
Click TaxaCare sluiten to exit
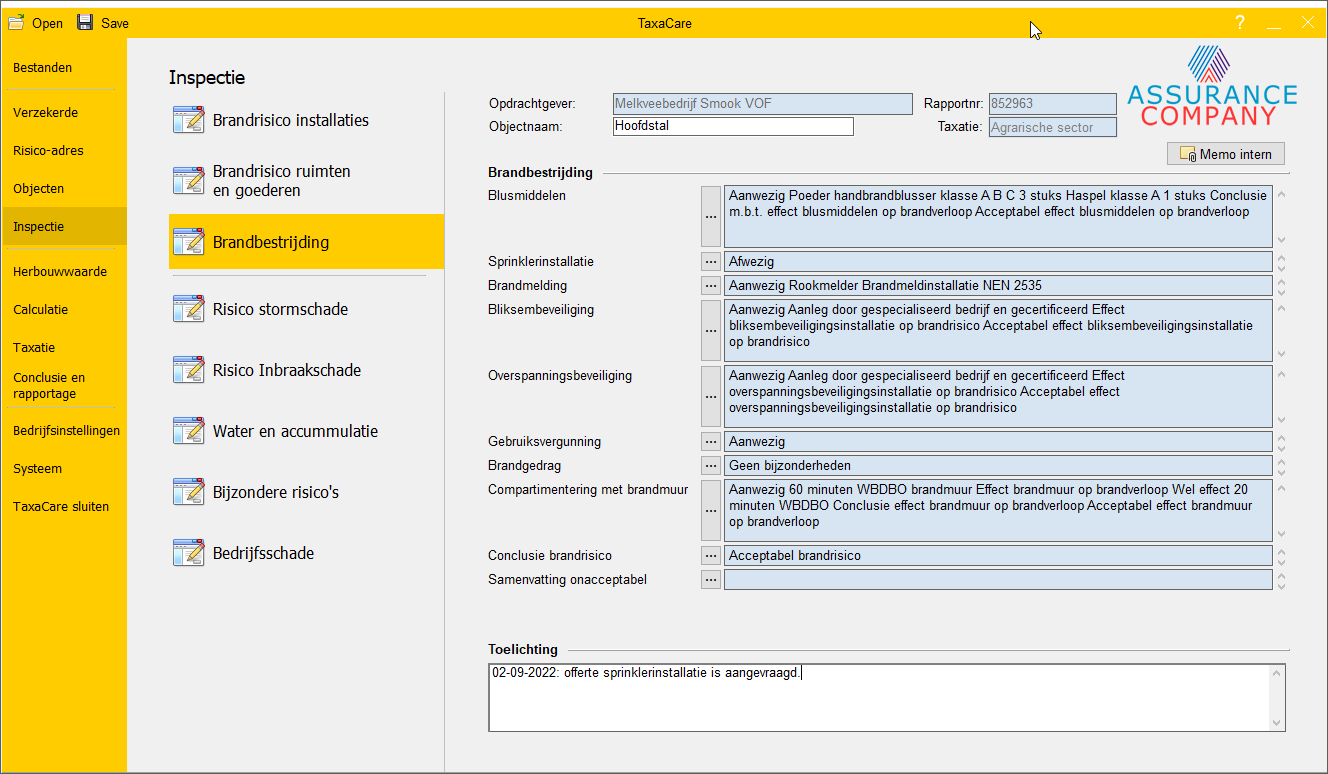(x=61, y=507)
